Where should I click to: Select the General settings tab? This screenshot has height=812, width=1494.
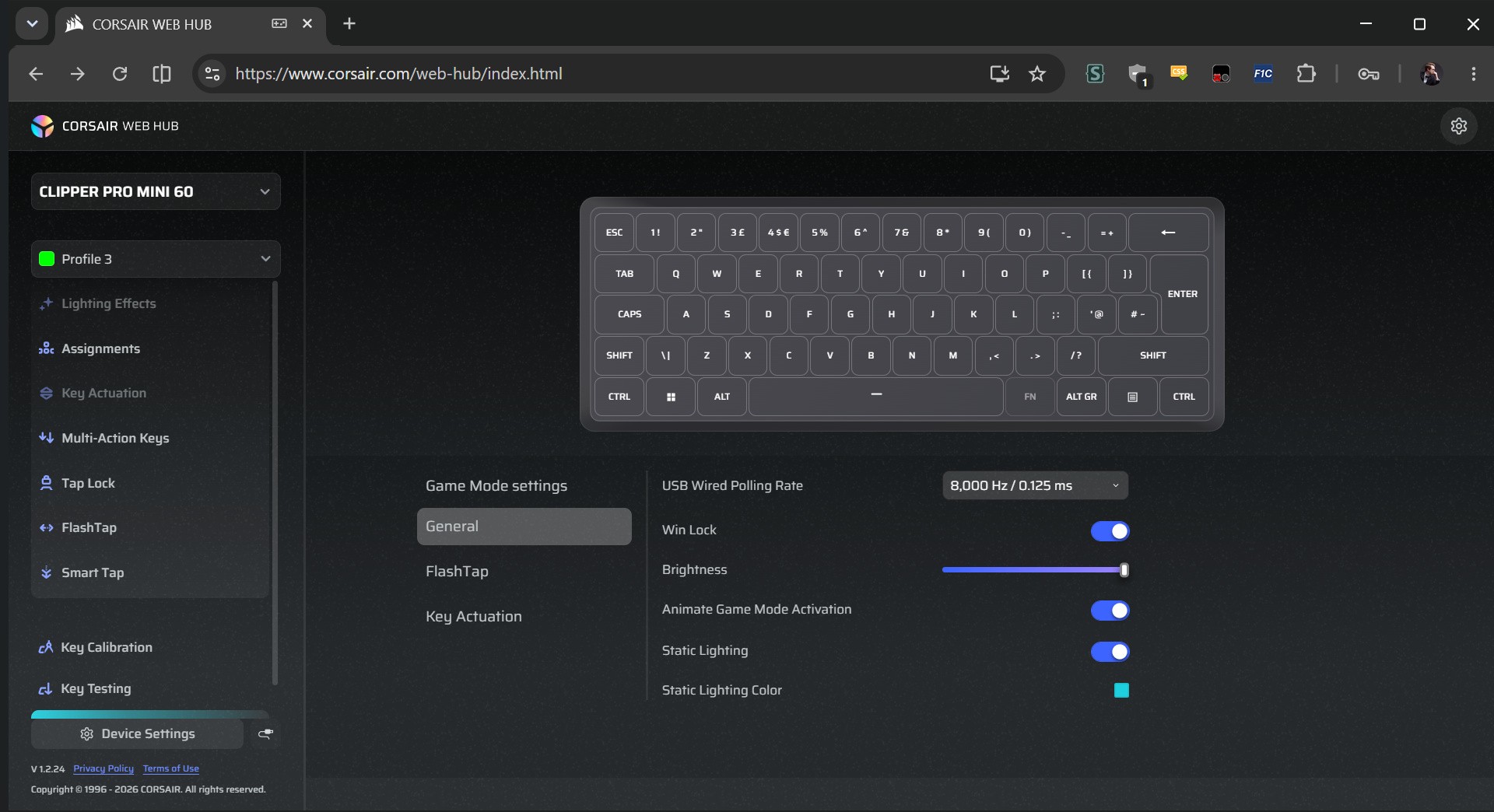[x=524, y=527]
